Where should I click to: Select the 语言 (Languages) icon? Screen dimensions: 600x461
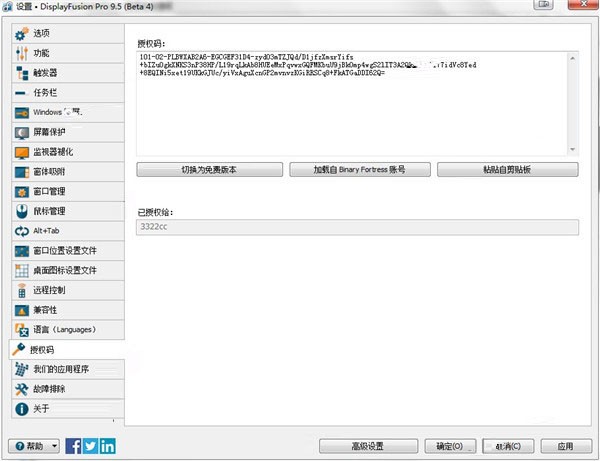[x=21, y=330]
